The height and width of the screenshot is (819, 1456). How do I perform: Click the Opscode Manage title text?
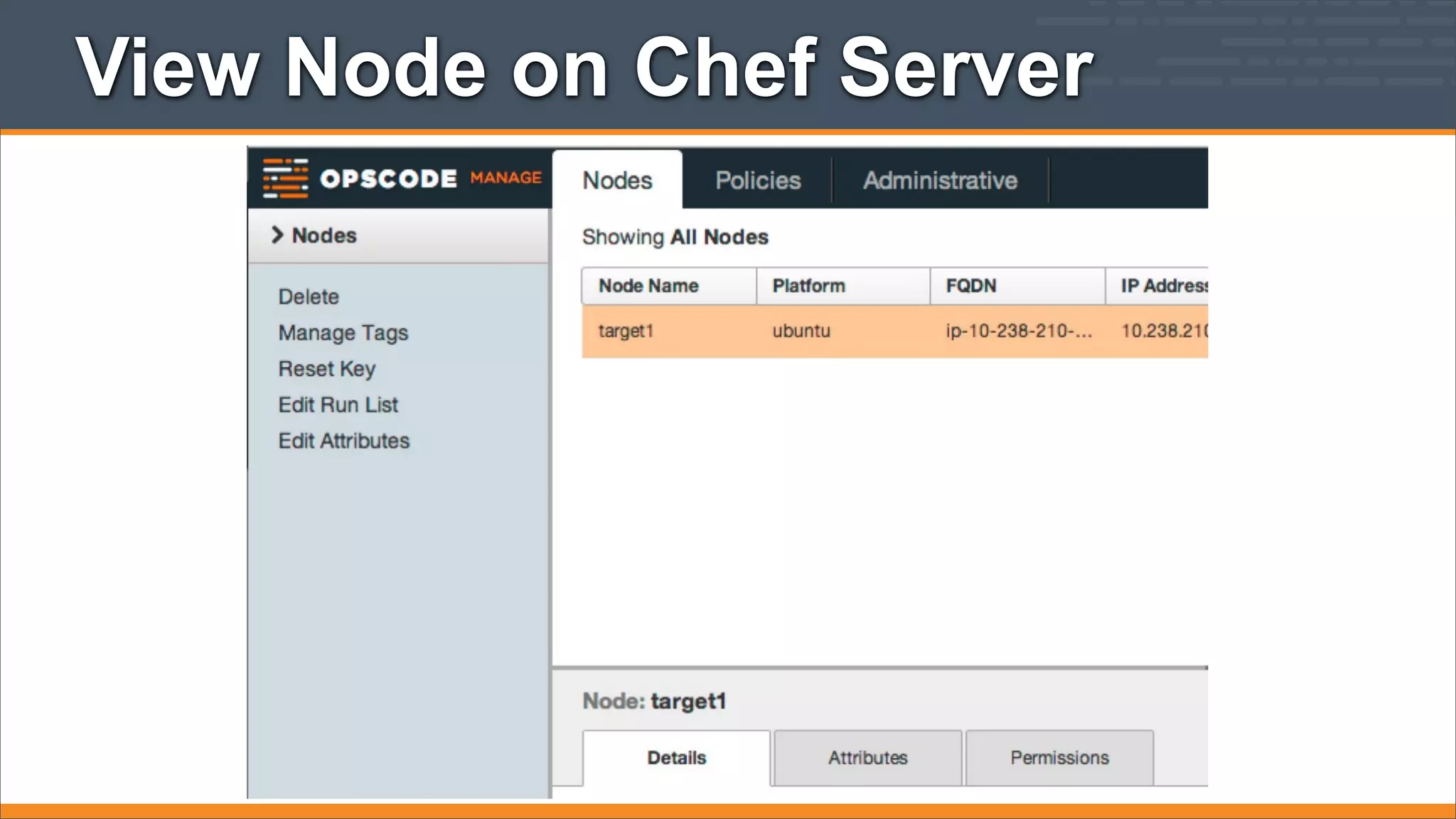point(431,178)
